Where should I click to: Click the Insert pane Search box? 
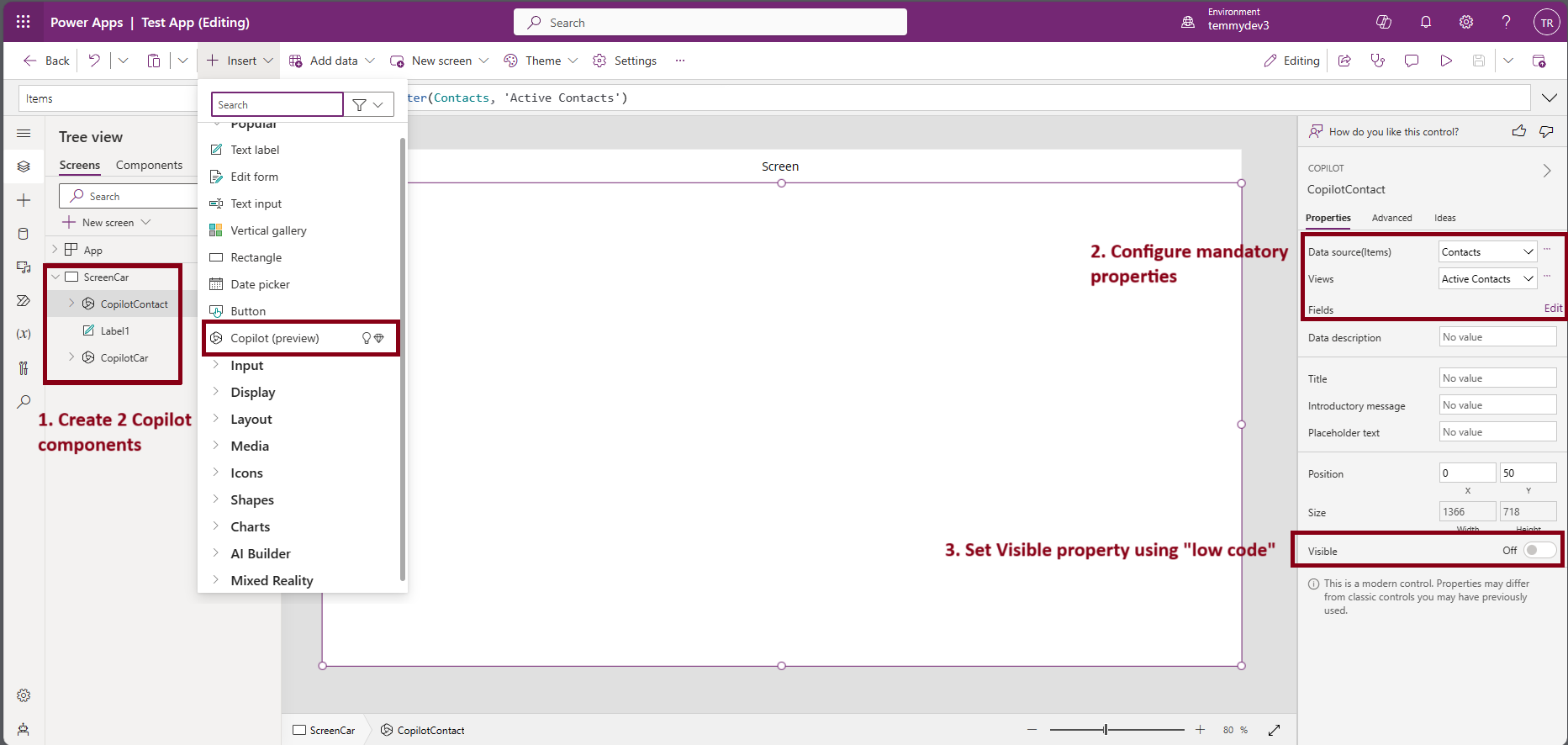[277, 104]
